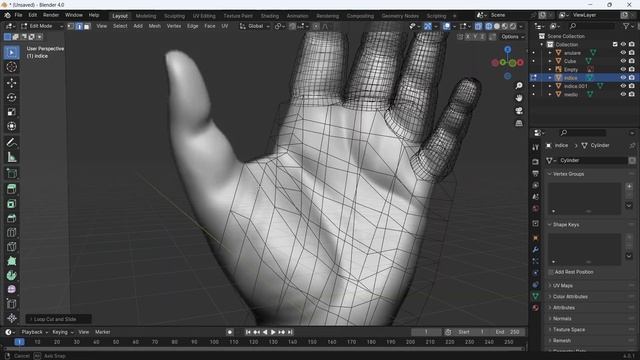Expand the Normals panel

(x=591, y=319)
